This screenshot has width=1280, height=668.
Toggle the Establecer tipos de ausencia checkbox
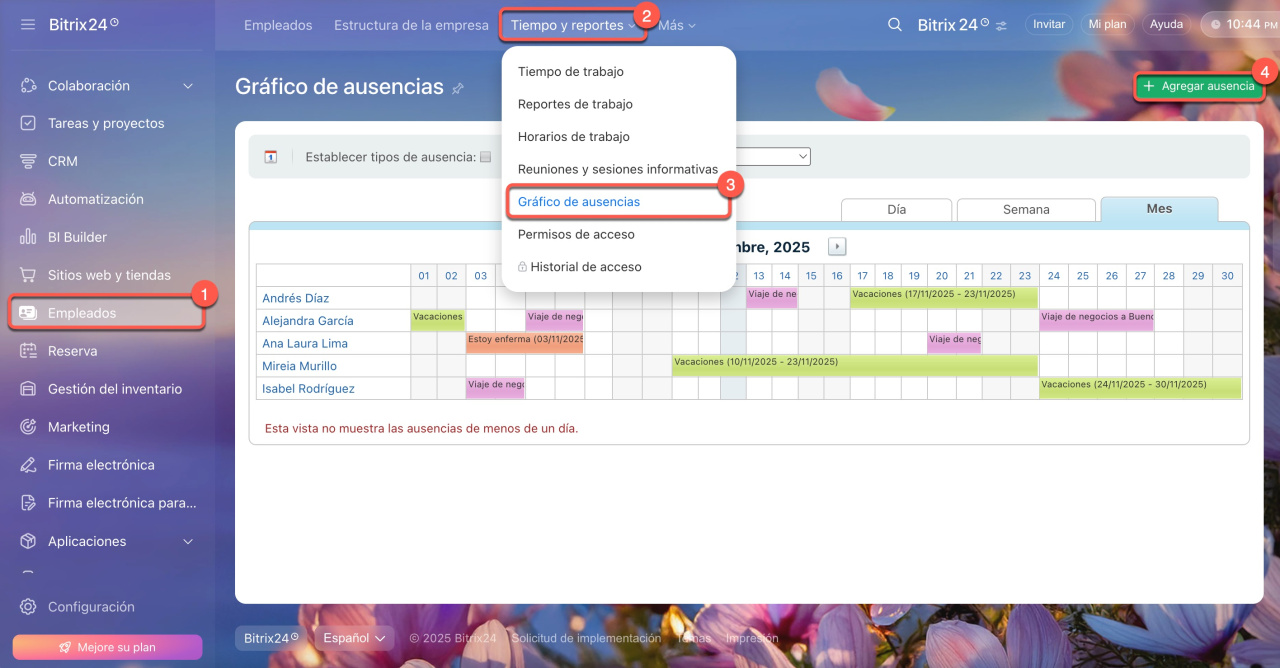486,157
